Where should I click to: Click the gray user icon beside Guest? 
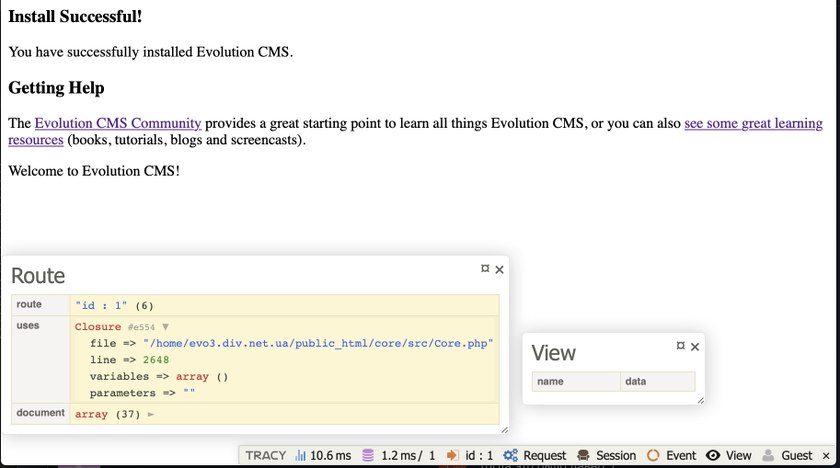click(x=768, y=456)
